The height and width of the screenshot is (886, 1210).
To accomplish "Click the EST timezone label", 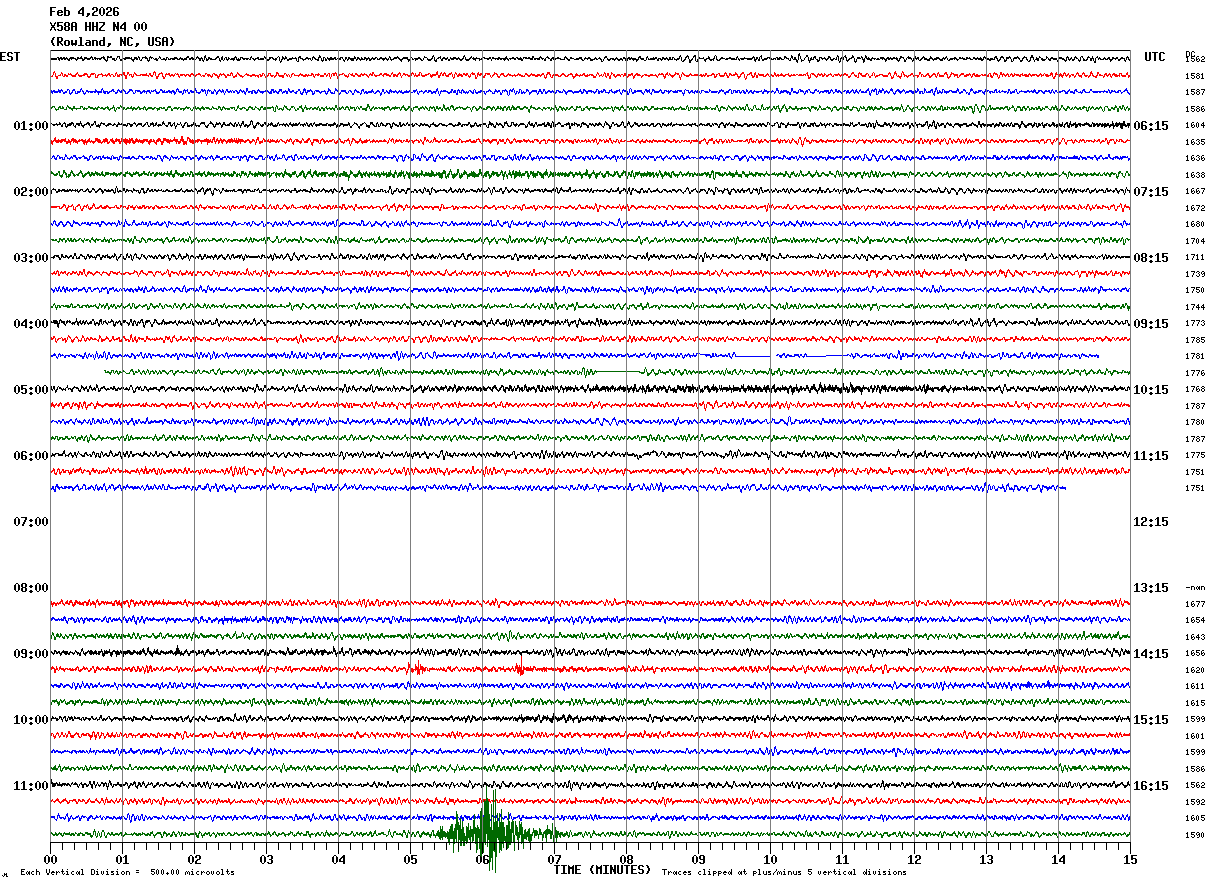I will click(10, 57).
